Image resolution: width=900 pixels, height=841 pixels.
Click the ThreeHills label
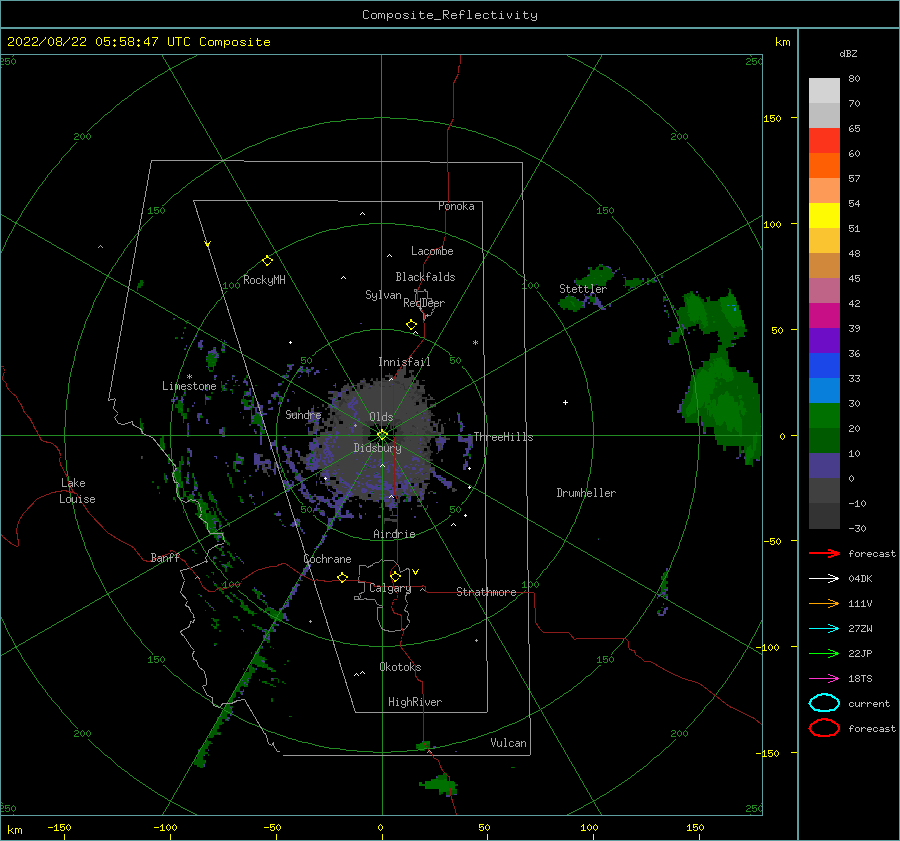[503, 437]
